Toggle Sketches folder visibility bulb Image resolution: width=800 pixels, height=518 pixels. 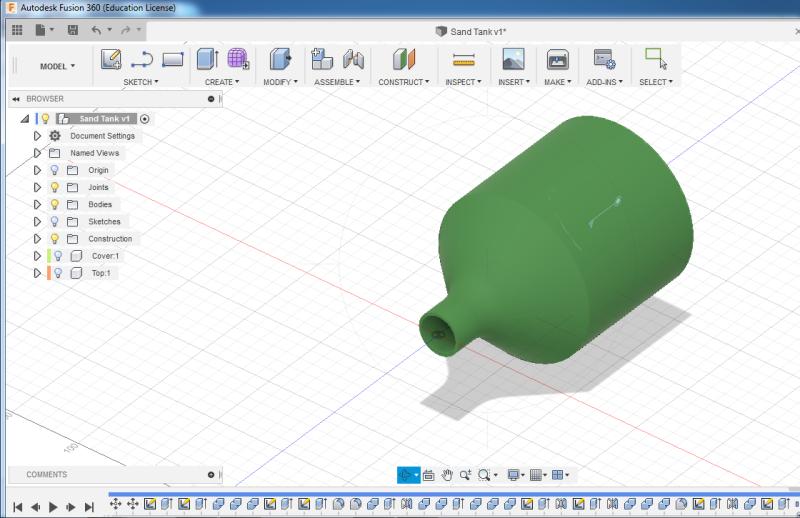tap(55, 221)
